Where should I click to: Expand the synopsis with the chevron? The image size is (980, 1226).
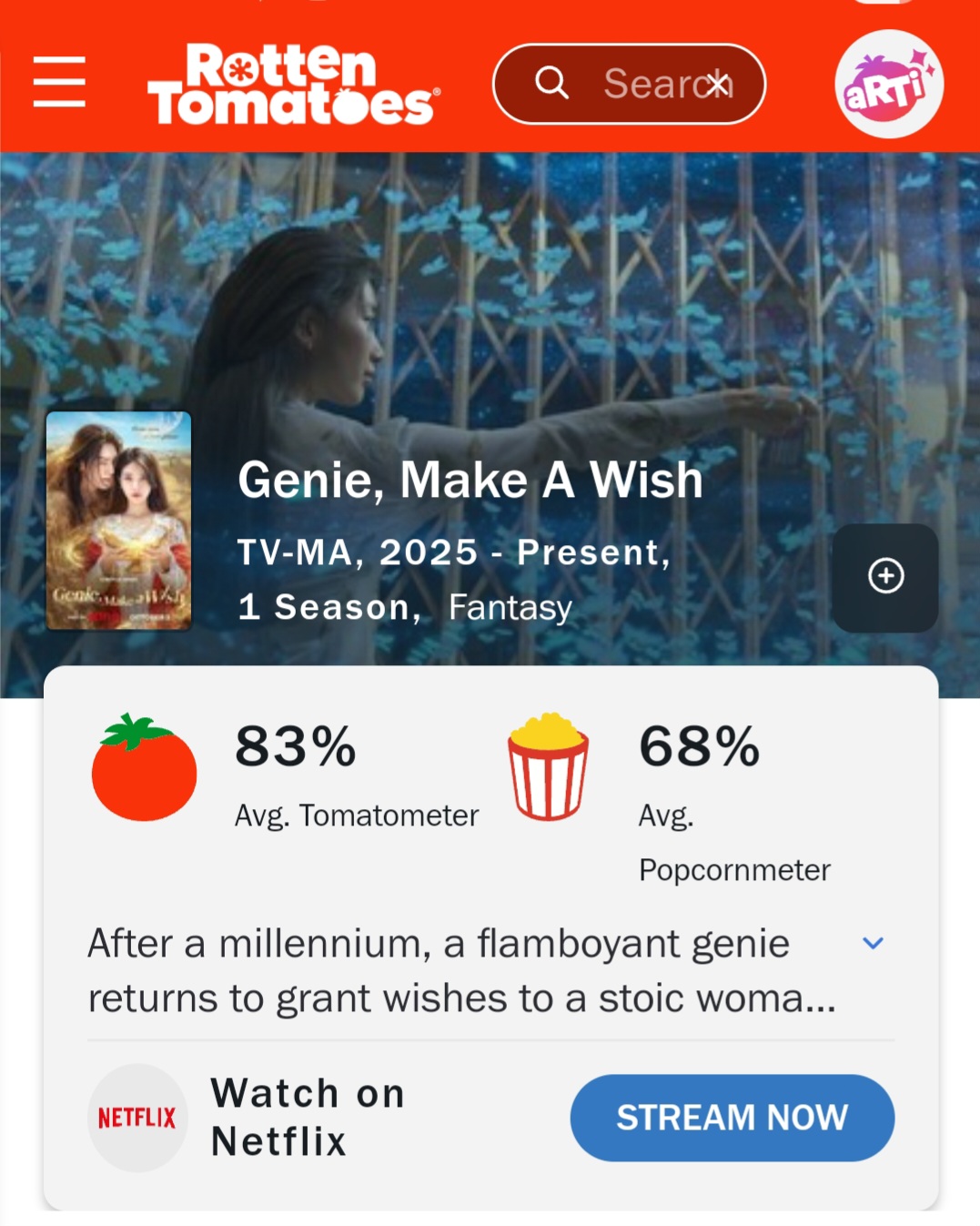873,944
